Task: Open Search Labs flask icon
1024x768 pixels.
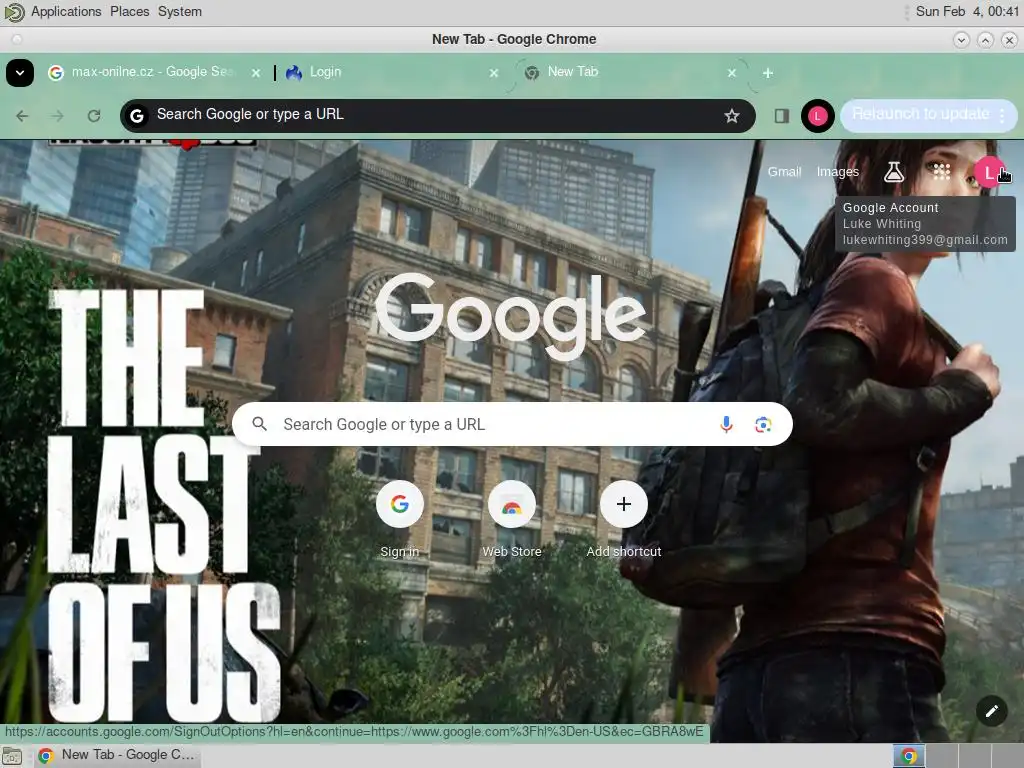Action: click(894, 172)
